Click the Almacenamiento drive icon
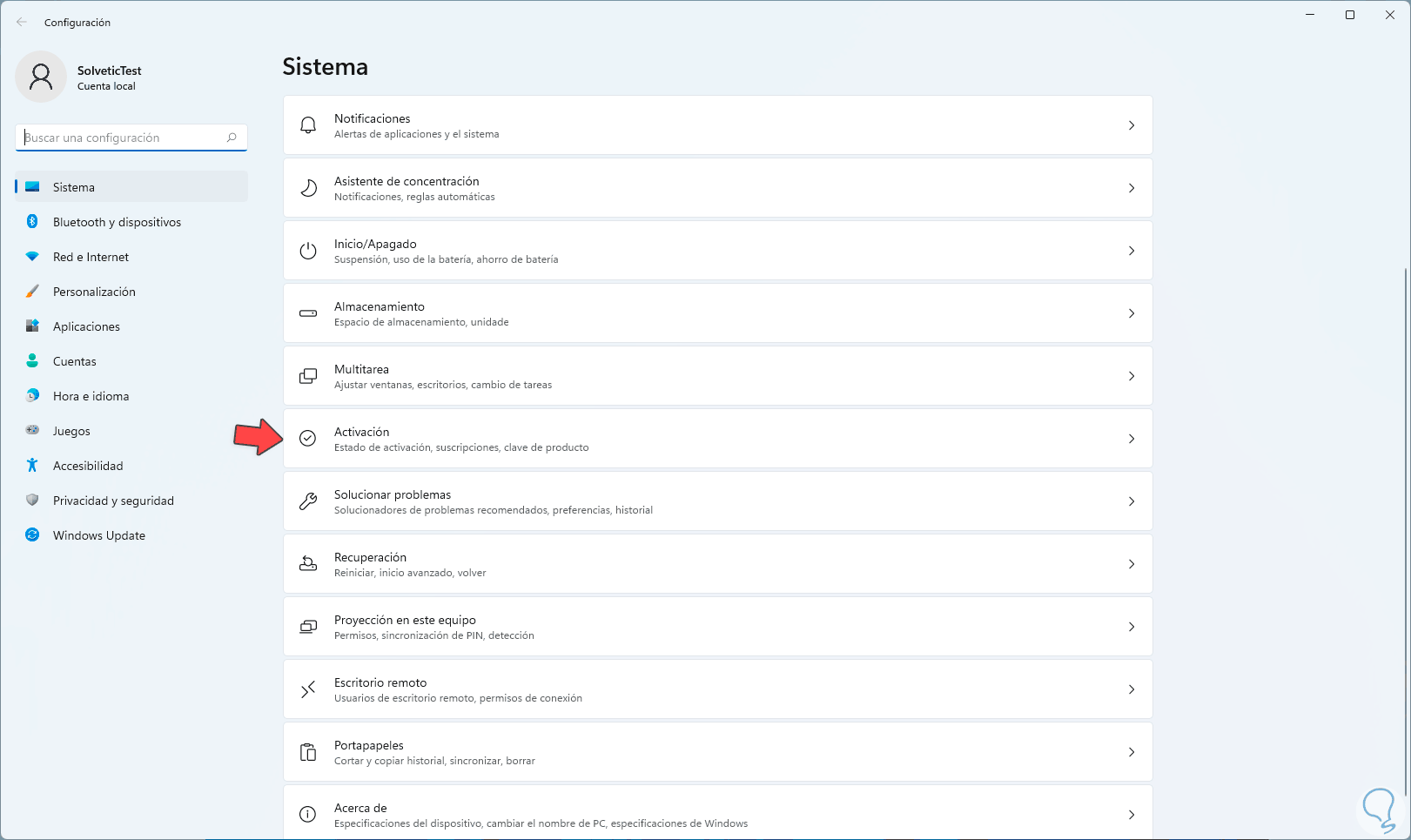This screenshot has width=1411, height=840. click(308, 313)
